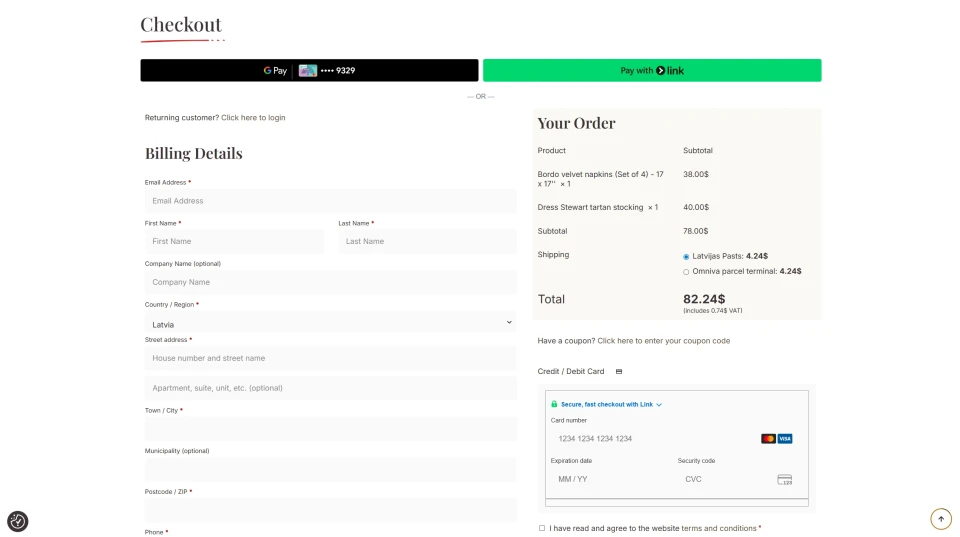Click the Billing Details heading
This screenshot has height=537, width=960.
[193, 153]
